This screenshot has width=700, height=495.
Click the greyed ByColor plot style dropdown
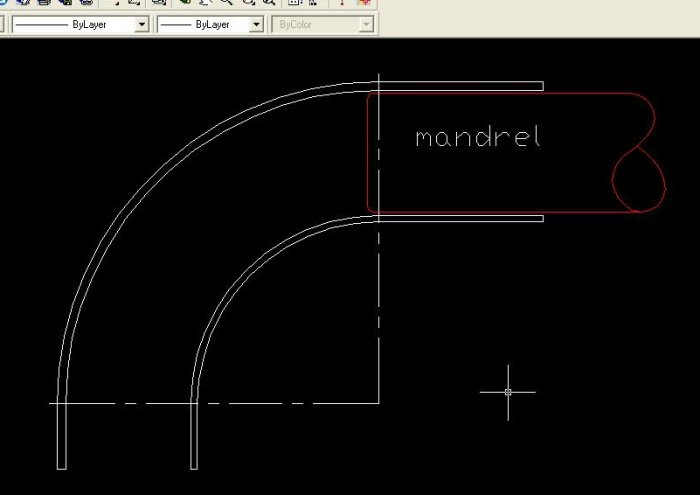tap(322, 25)
